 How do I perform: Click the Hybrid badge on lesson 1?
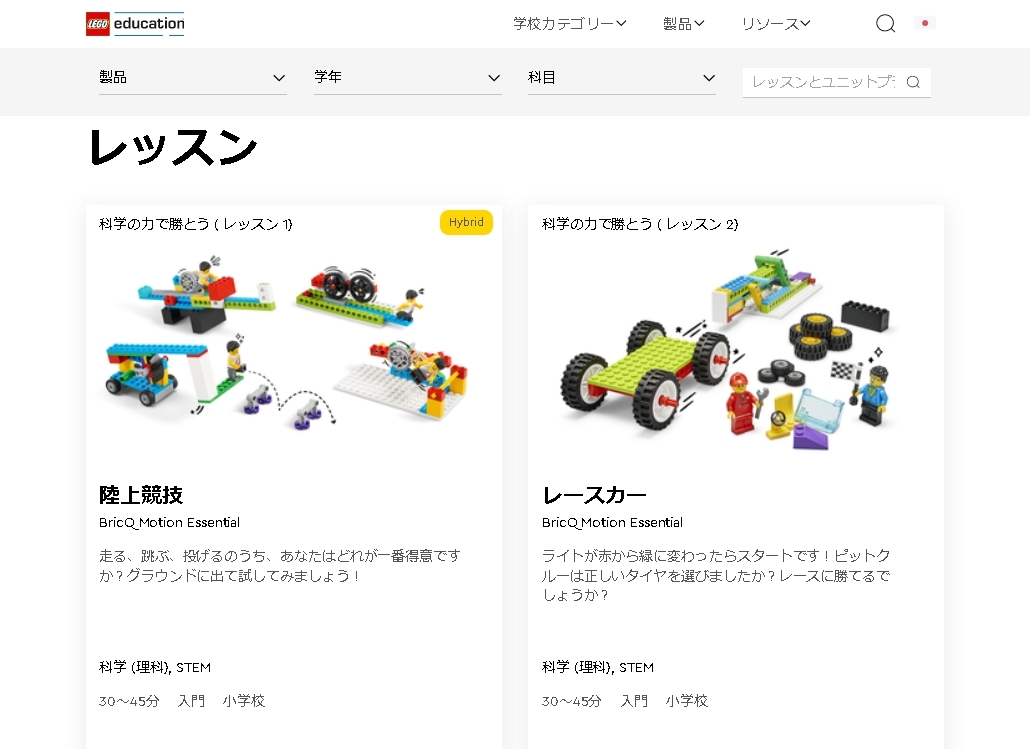point(466,222)
